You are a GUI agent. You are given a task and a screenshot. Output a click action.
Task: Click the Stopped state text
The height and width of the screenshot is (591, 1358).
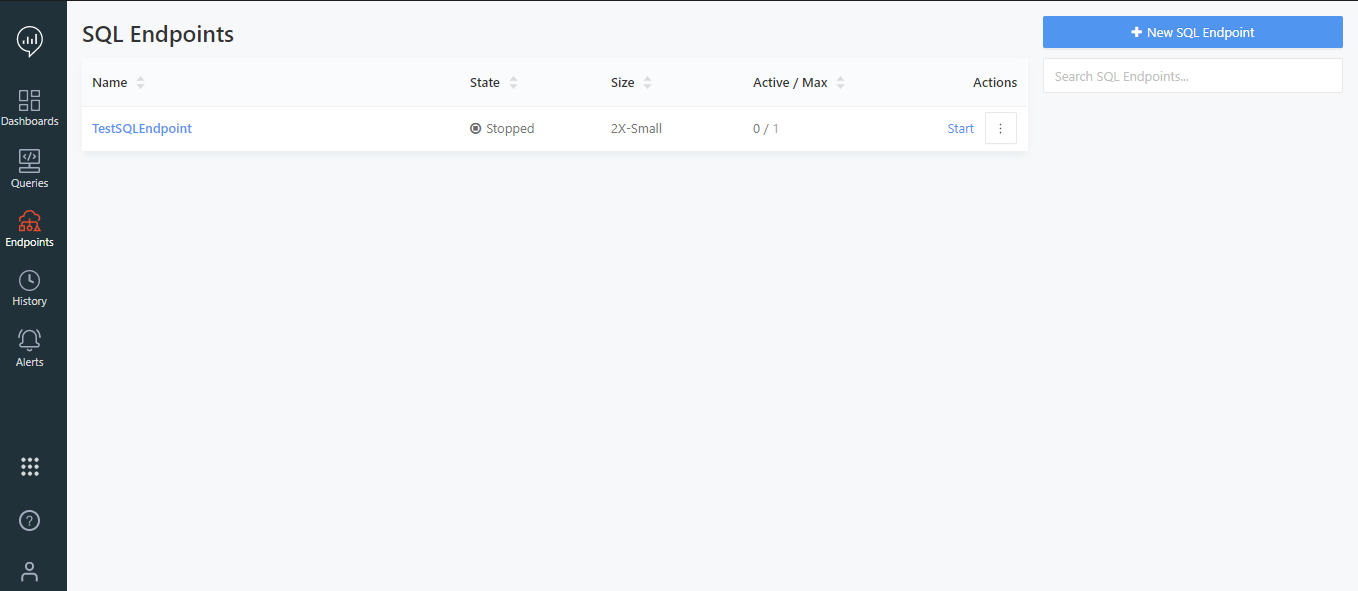pos(510,128)
